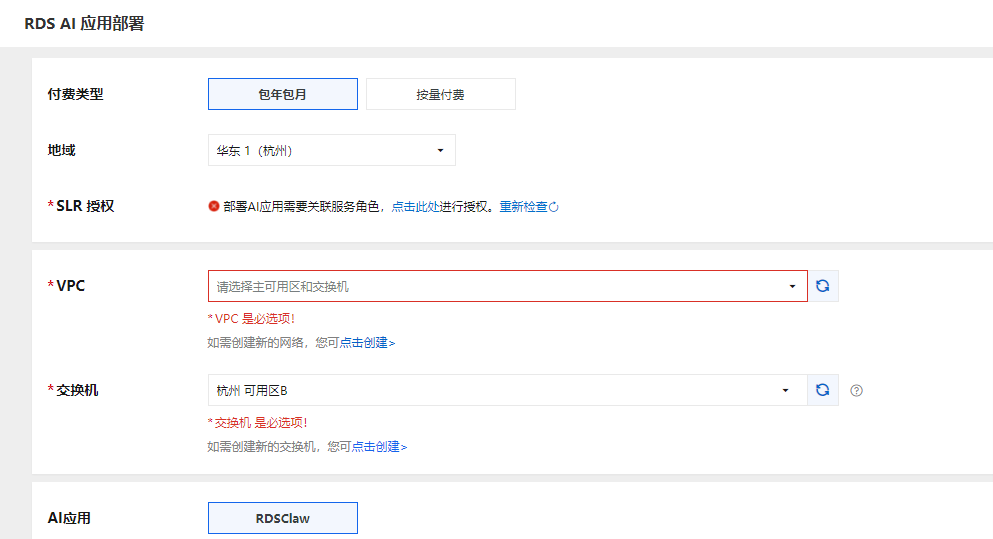The height and width of the screenshot is (539, 993).
Task: Refresh the 交换机 list with reload icon
Action: [822, 390]
